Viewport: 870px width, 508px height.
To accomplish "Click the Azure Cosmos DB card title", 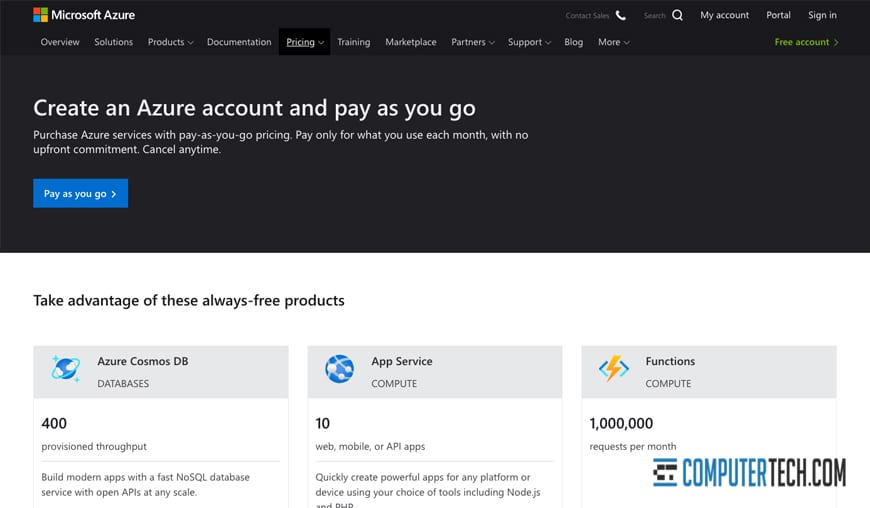I will coord(143,361).
